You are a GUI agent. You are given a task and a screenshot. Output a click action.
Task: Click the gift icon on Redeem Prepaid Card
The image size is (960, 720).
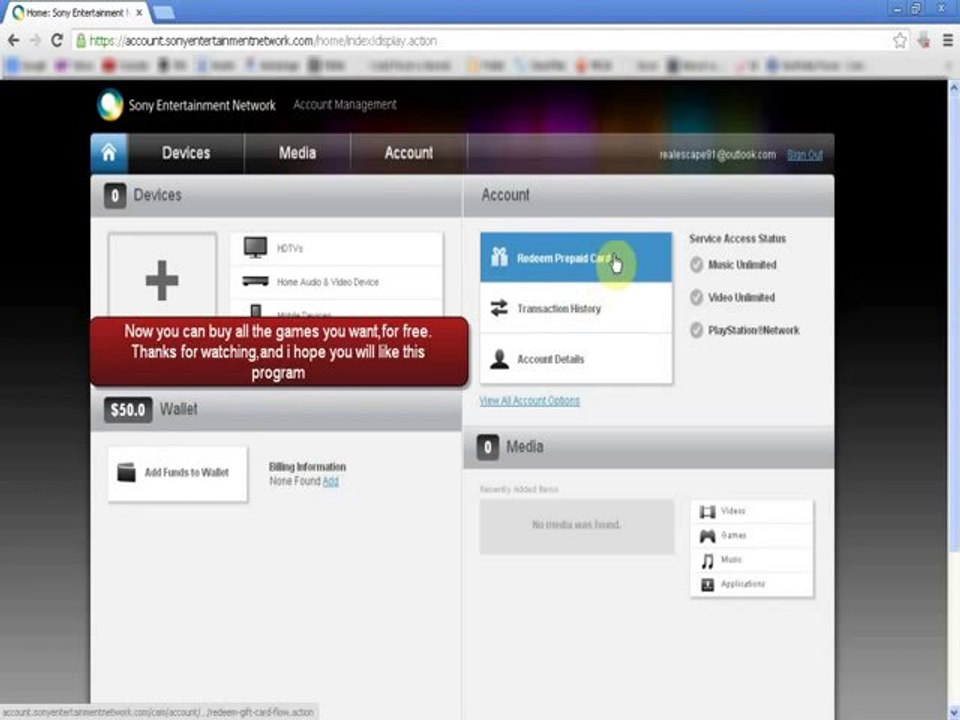pyautogui.click(x=499, y=257)
